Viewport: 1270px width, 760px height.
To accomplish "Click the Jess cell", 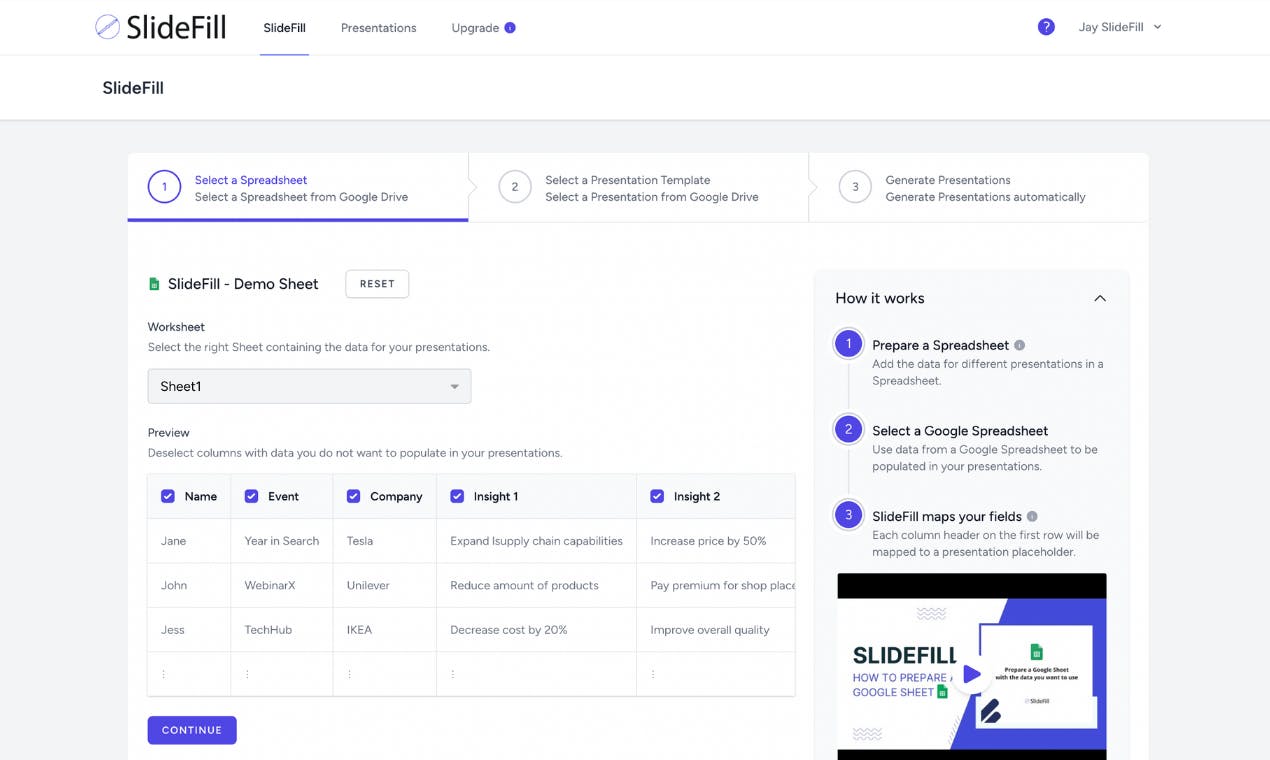I will (x=189, y=630).
